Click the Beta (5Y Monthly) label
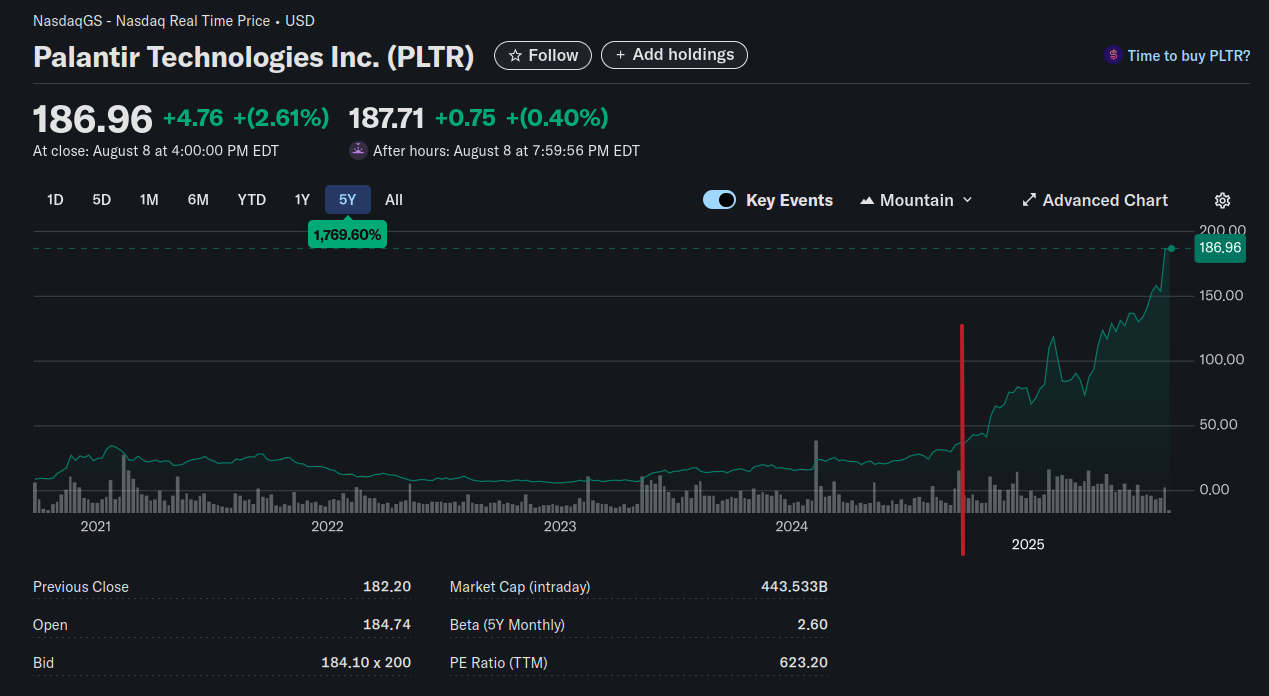 click(507, 625)
